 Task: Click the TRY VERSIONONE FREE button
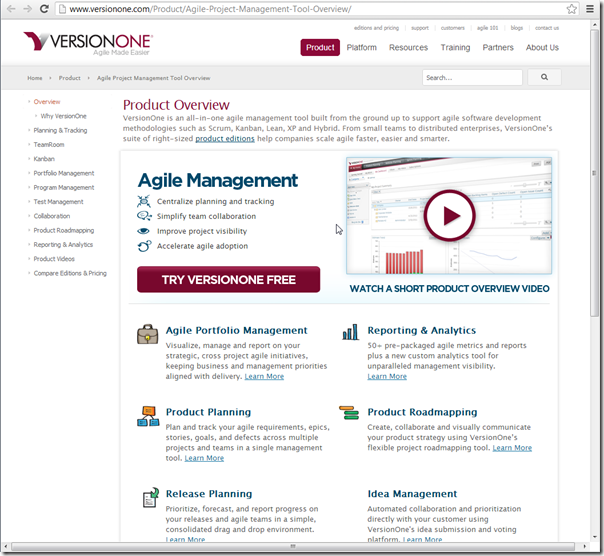tap(228, 280)
